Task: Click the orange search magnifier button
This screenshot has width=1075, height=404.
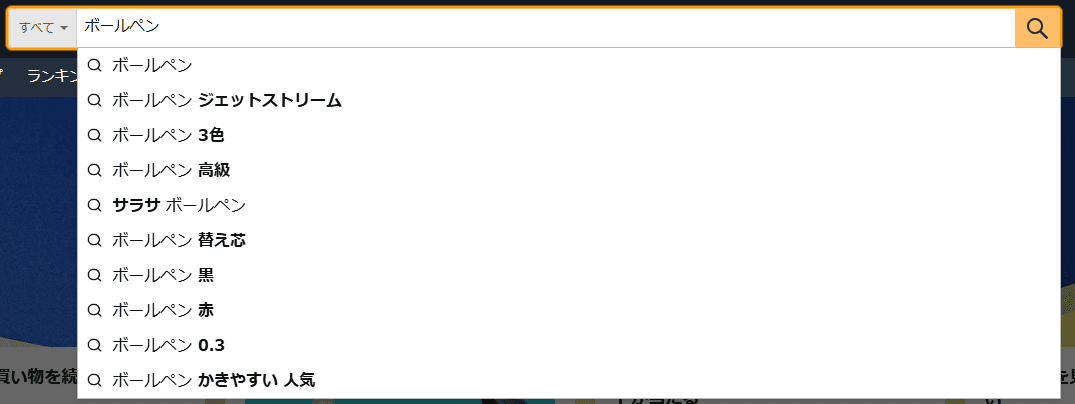Action: pyautogui.click(x=1037, y=28)
